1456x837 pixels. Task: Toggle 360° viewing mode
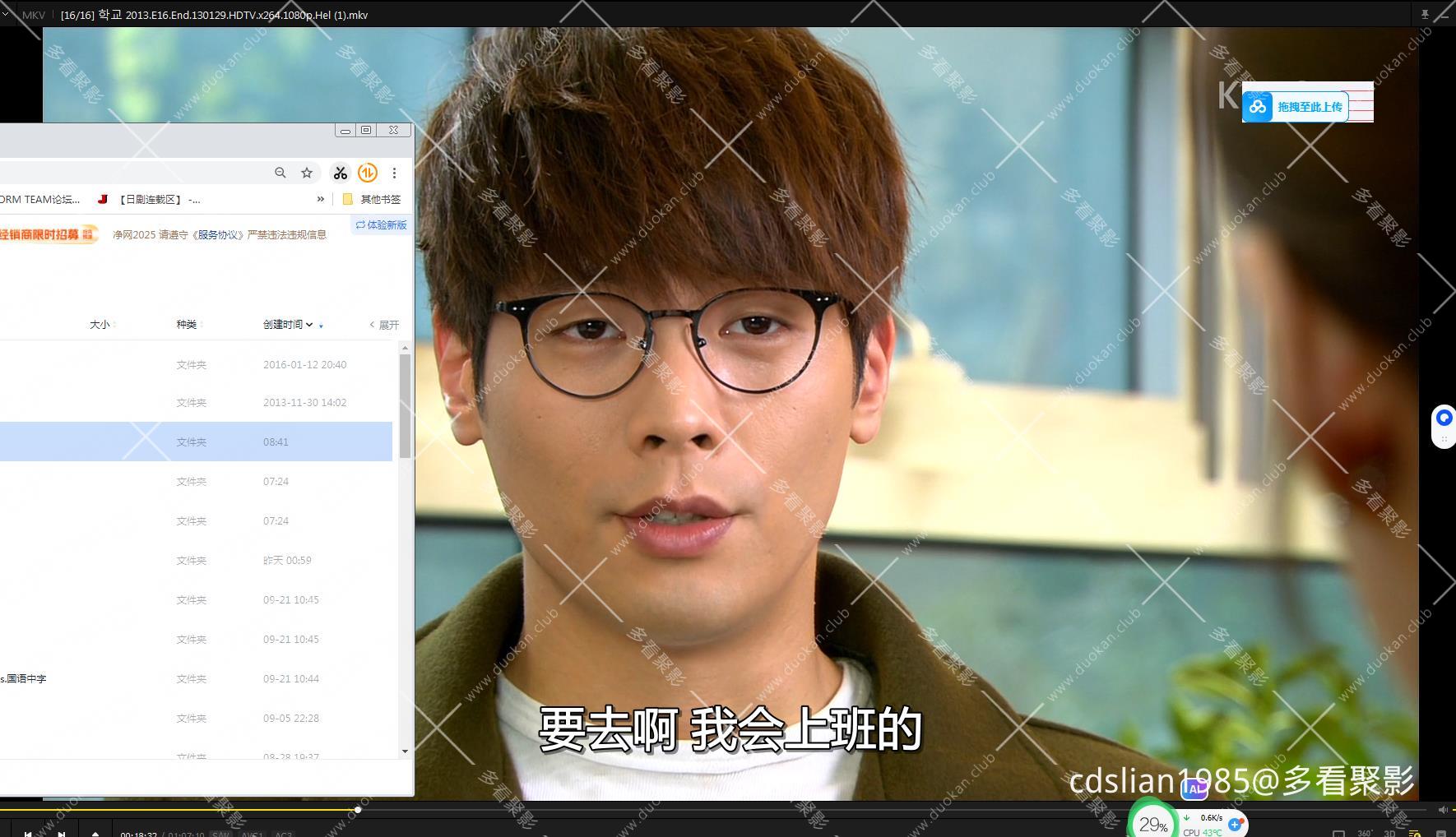click(1366, 833)
